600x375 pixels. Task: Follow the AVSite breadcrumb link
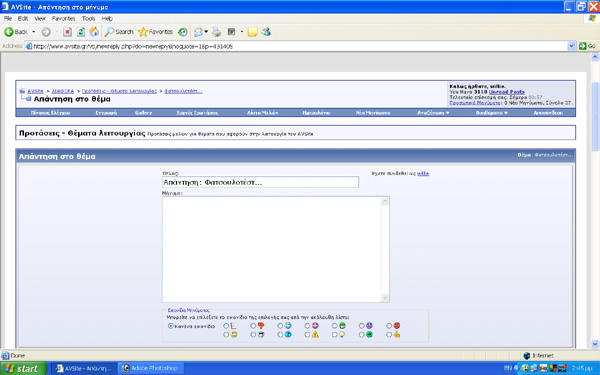pyautogui.click(x=35, y=91)
